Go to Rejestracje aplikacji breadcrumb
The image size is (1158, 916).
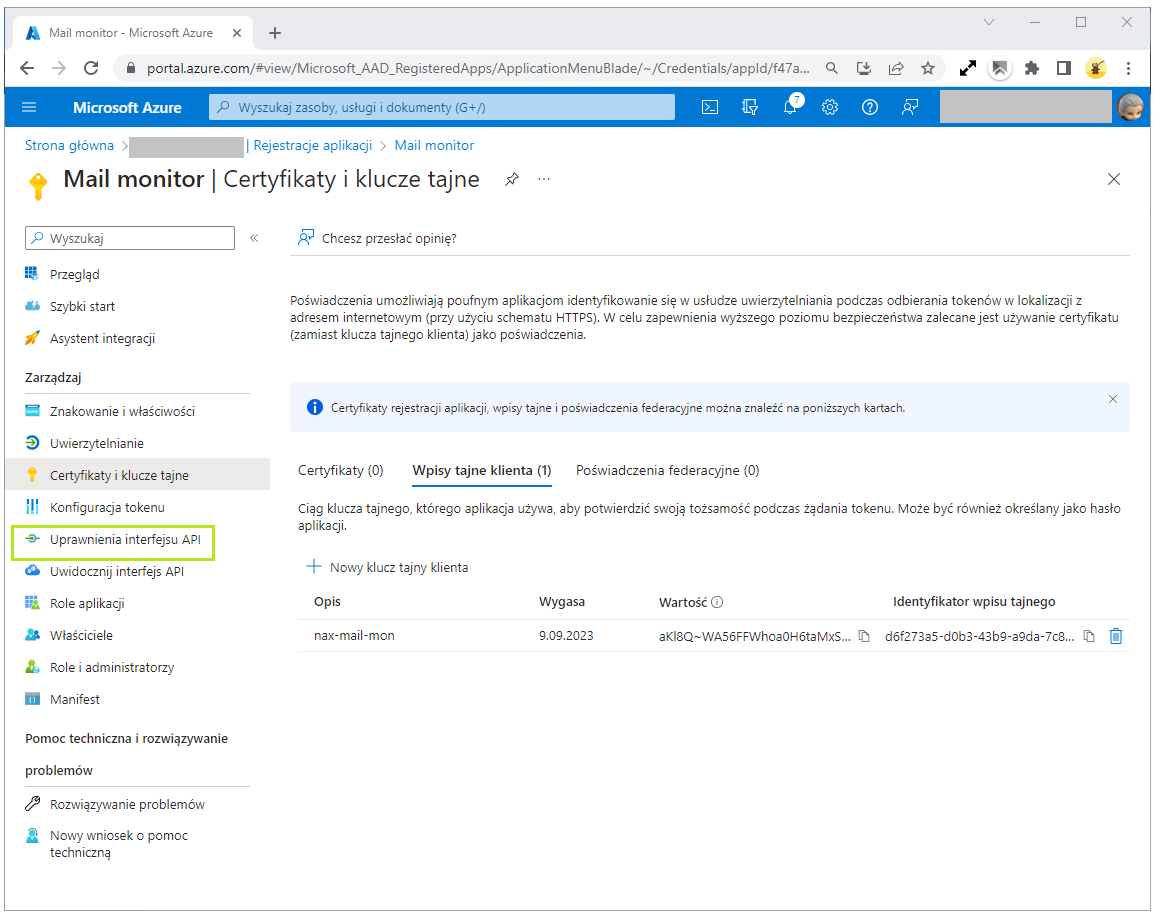[312, 145]
